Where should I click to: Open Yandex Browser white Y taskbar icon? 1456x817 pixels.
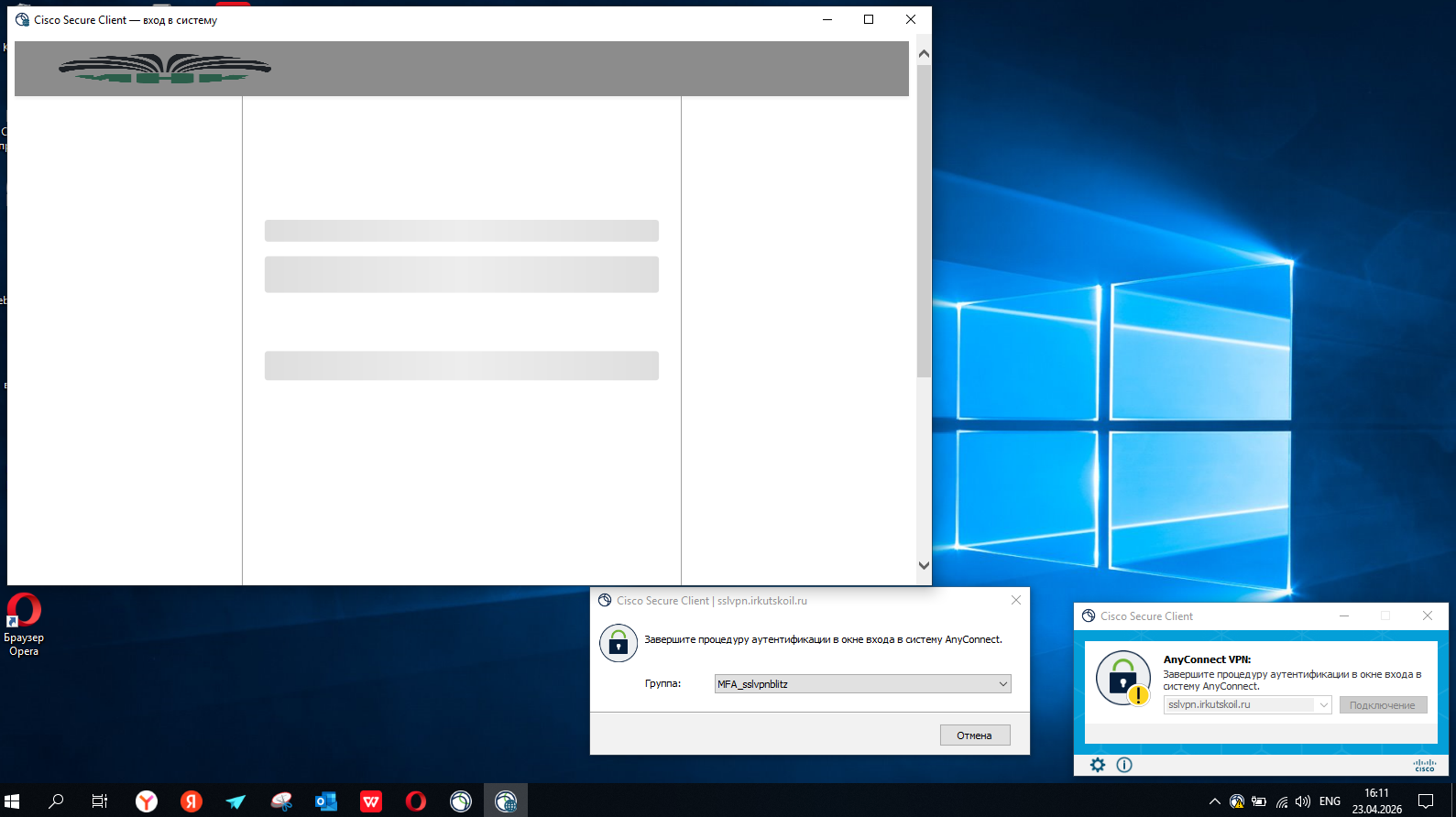(x=147, y=801)
